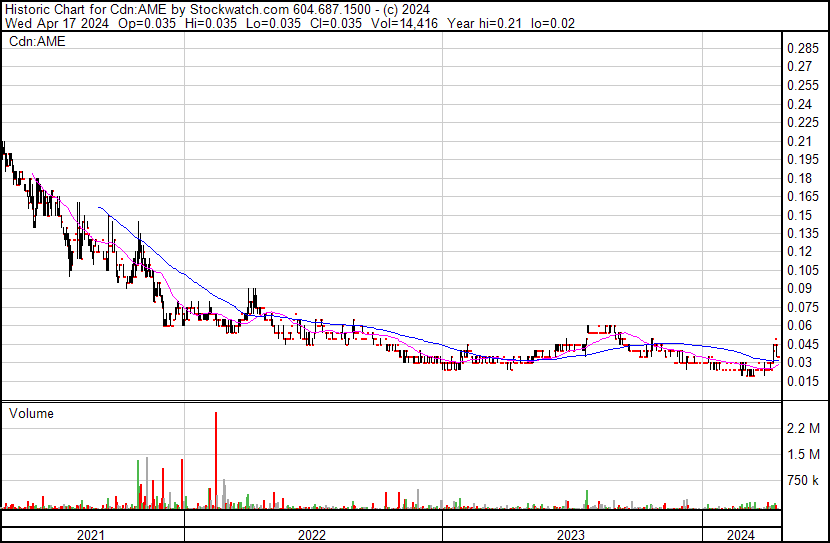Click the 0.015 price axis label

click(803, 381)
